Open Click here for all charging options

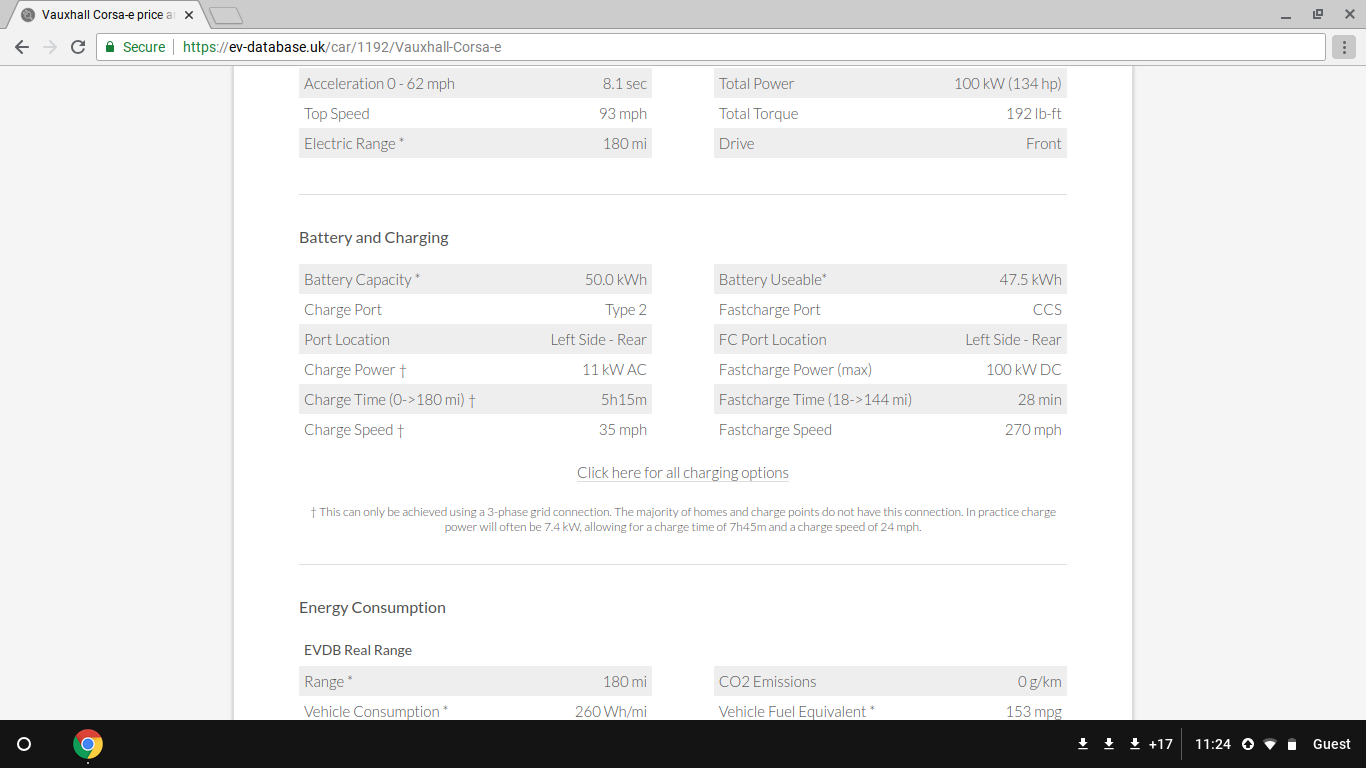click(683, 473)
